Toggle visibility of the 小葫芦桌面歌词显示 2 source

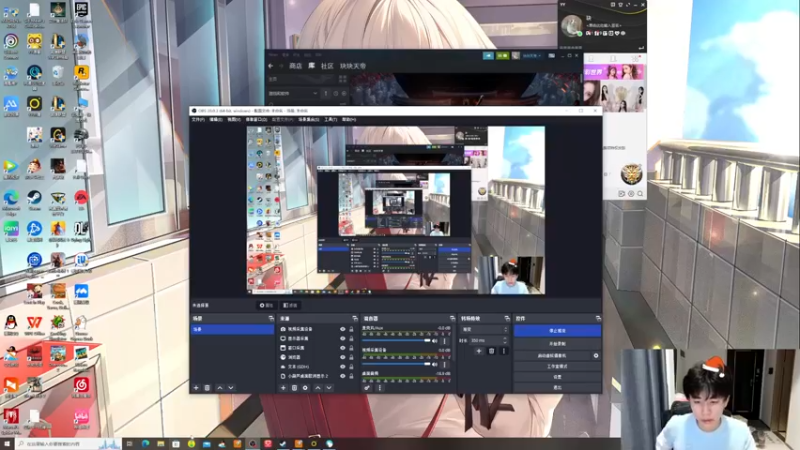click(x=342, y=376)
